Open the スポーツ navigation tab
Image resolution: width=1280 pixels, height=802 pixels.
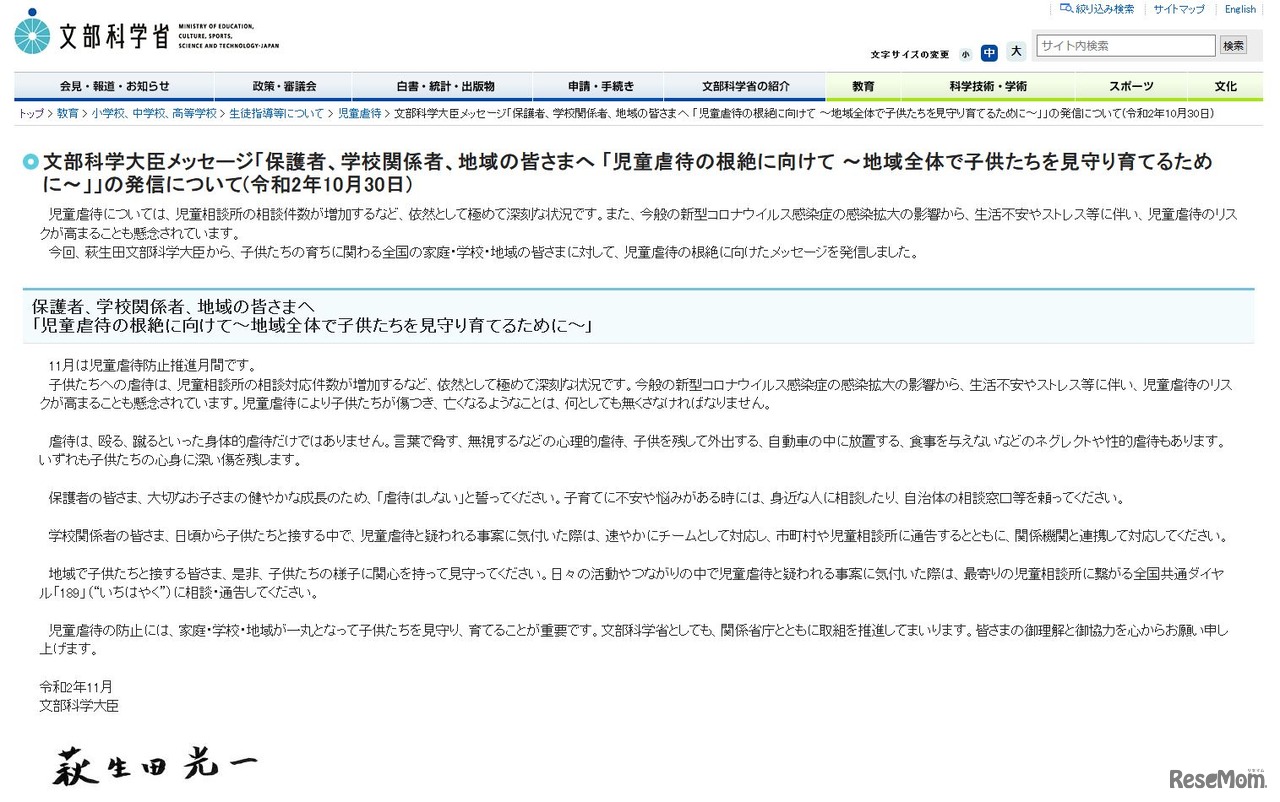tap(1130, 86)
